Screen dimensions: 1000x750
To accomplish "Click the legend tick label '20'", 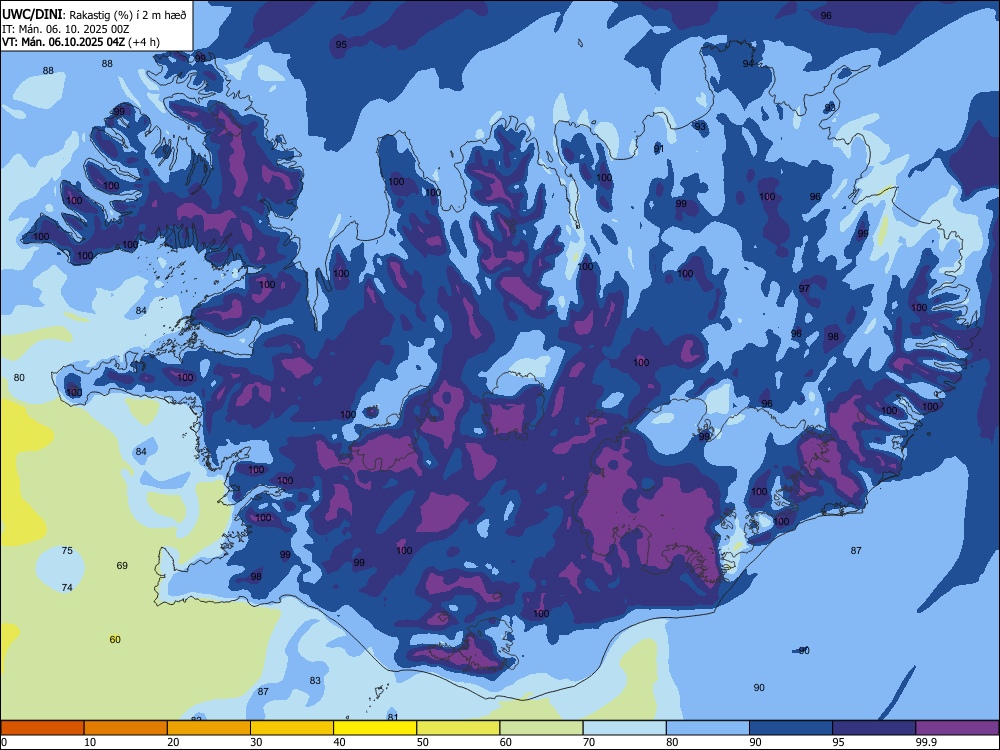I will (173, 742).
